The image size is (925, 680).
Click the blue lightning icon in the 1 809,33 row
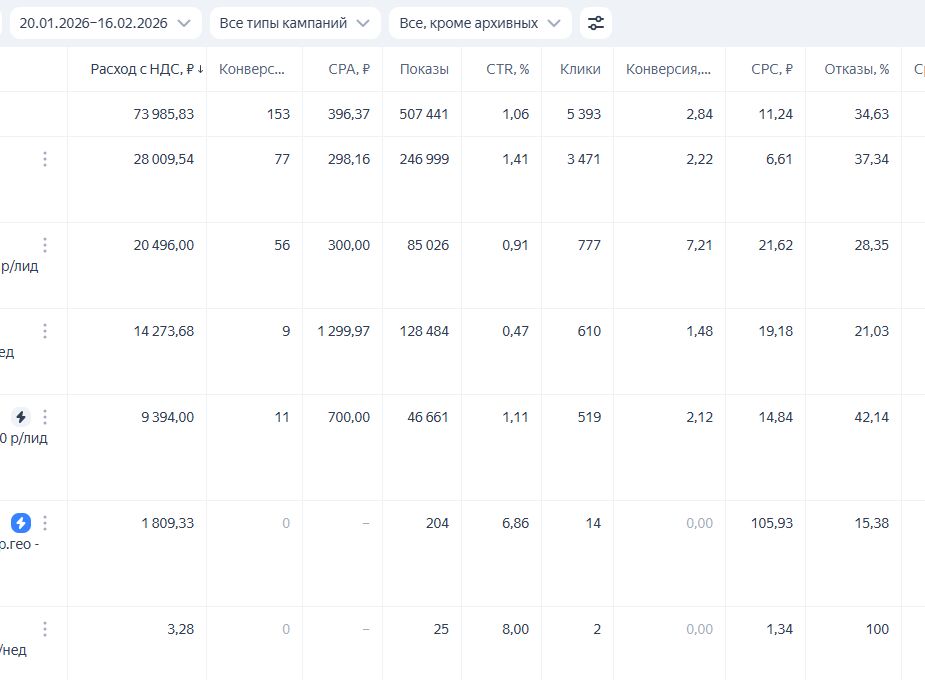21,523
